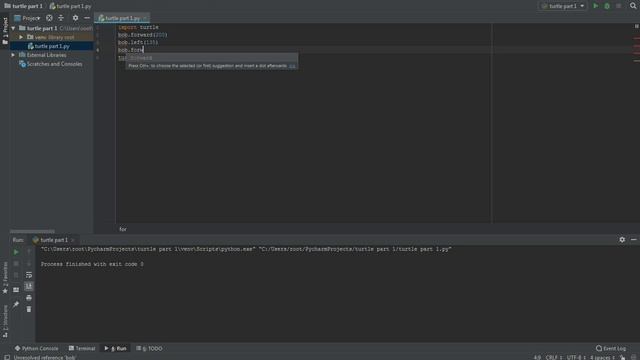Toggle the Project tool window side tab

coord(5,31)
